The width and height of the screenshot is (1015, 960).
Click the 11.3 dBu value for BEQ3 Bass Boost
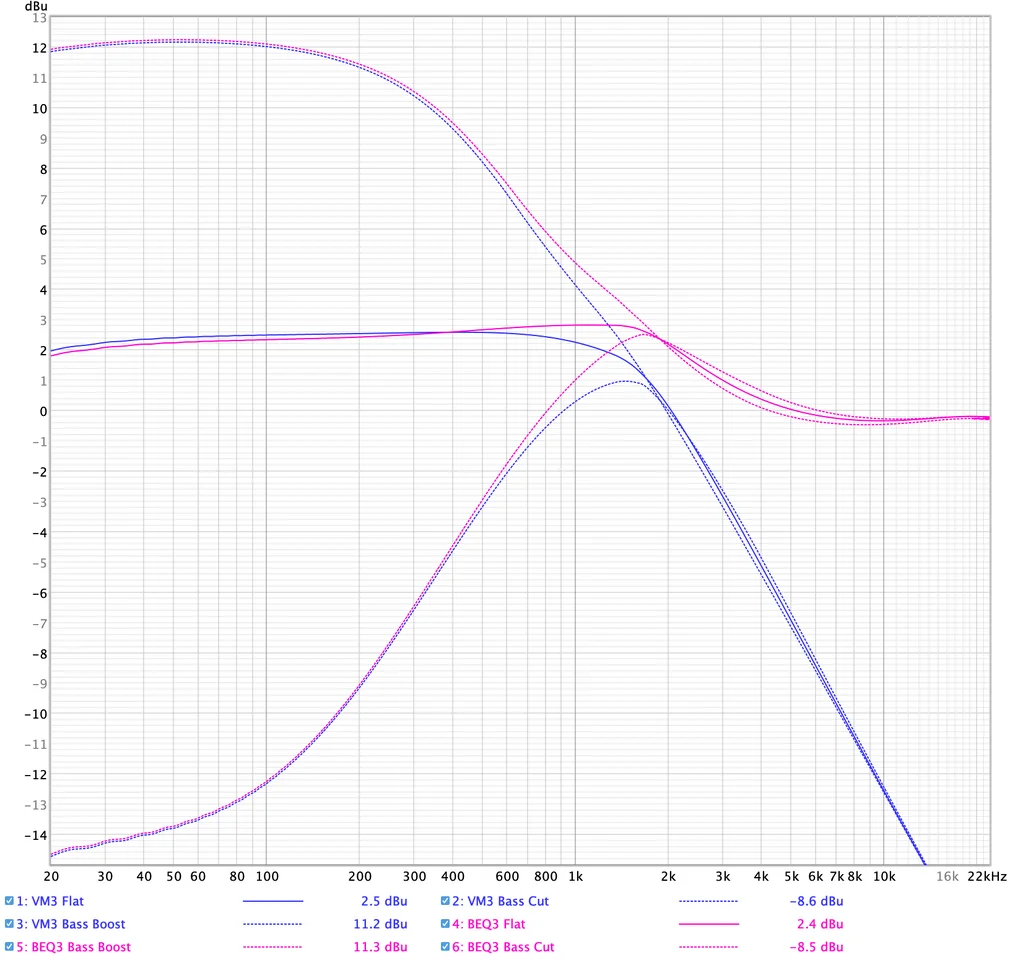tap(381, 947)
